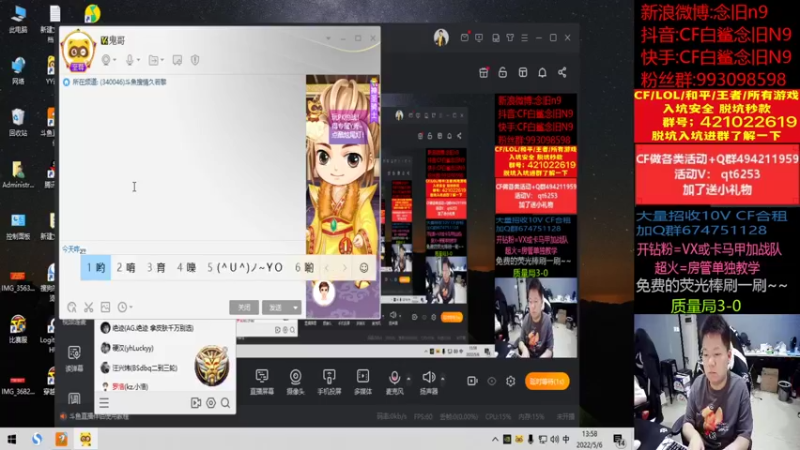Expand the send file dropdown arrow
The width and height of the screenshot is (800, 450).
pos(162,60)
